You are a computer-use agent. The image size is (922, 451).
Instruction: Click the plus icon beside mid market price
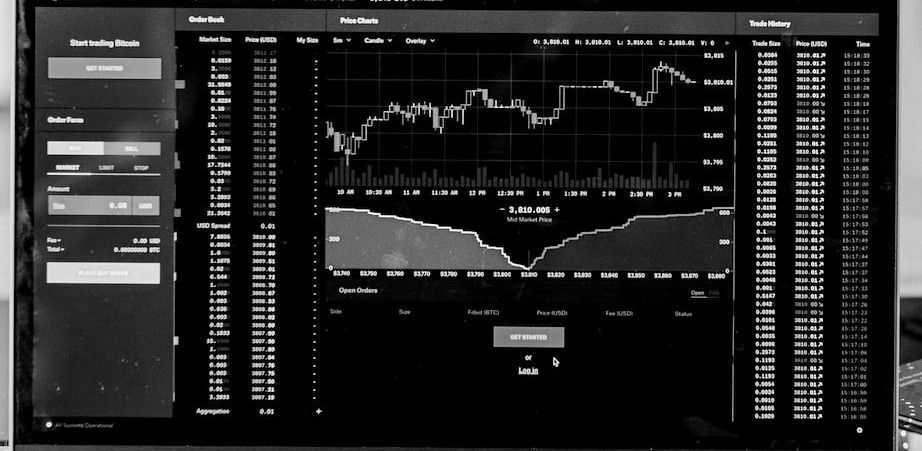[557, 209]
